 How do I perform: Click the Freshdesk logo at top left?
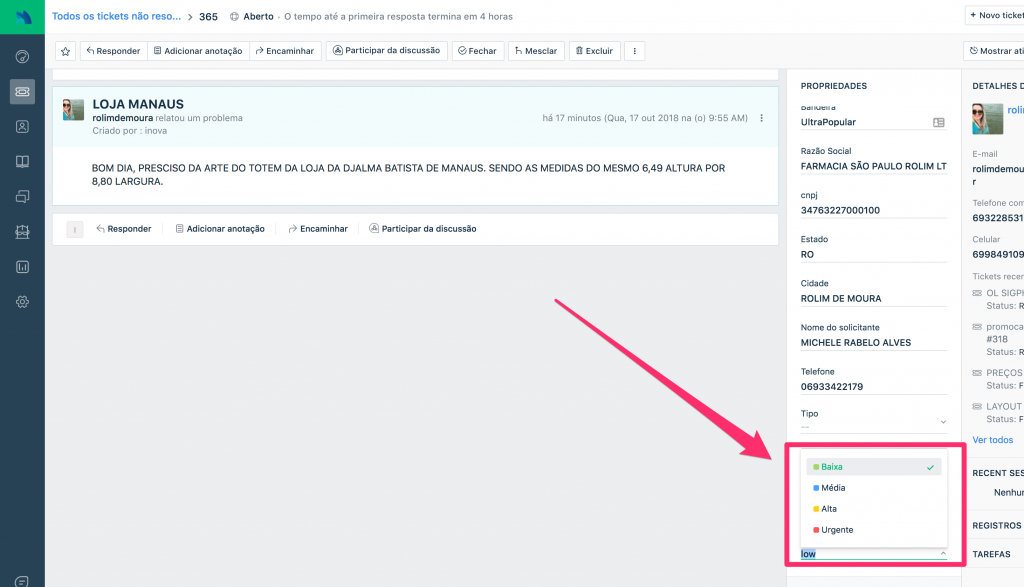[x=22, y=16]
